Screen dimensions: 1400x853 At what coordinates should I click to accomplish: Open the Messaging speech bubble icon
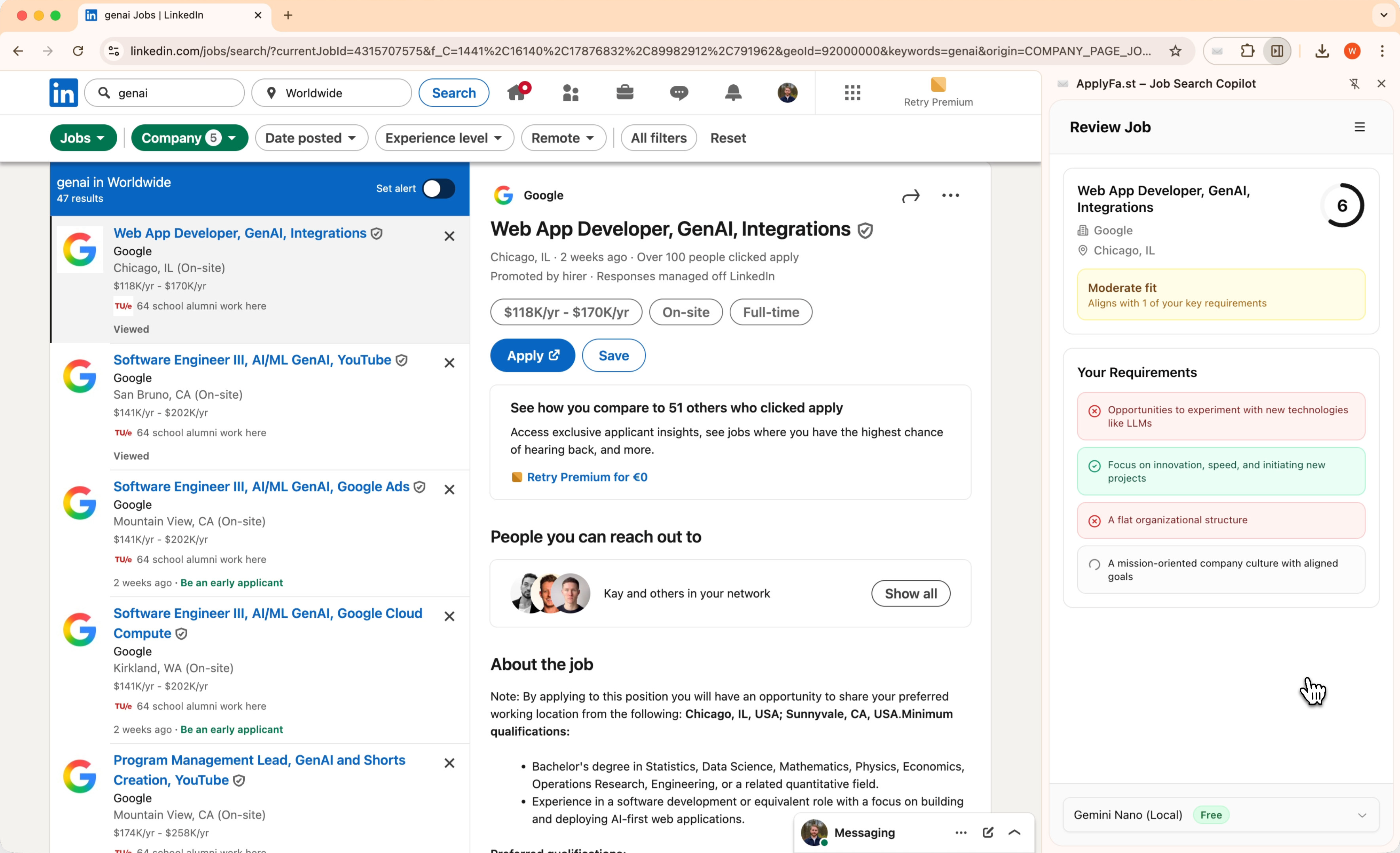tap(678, 92)
